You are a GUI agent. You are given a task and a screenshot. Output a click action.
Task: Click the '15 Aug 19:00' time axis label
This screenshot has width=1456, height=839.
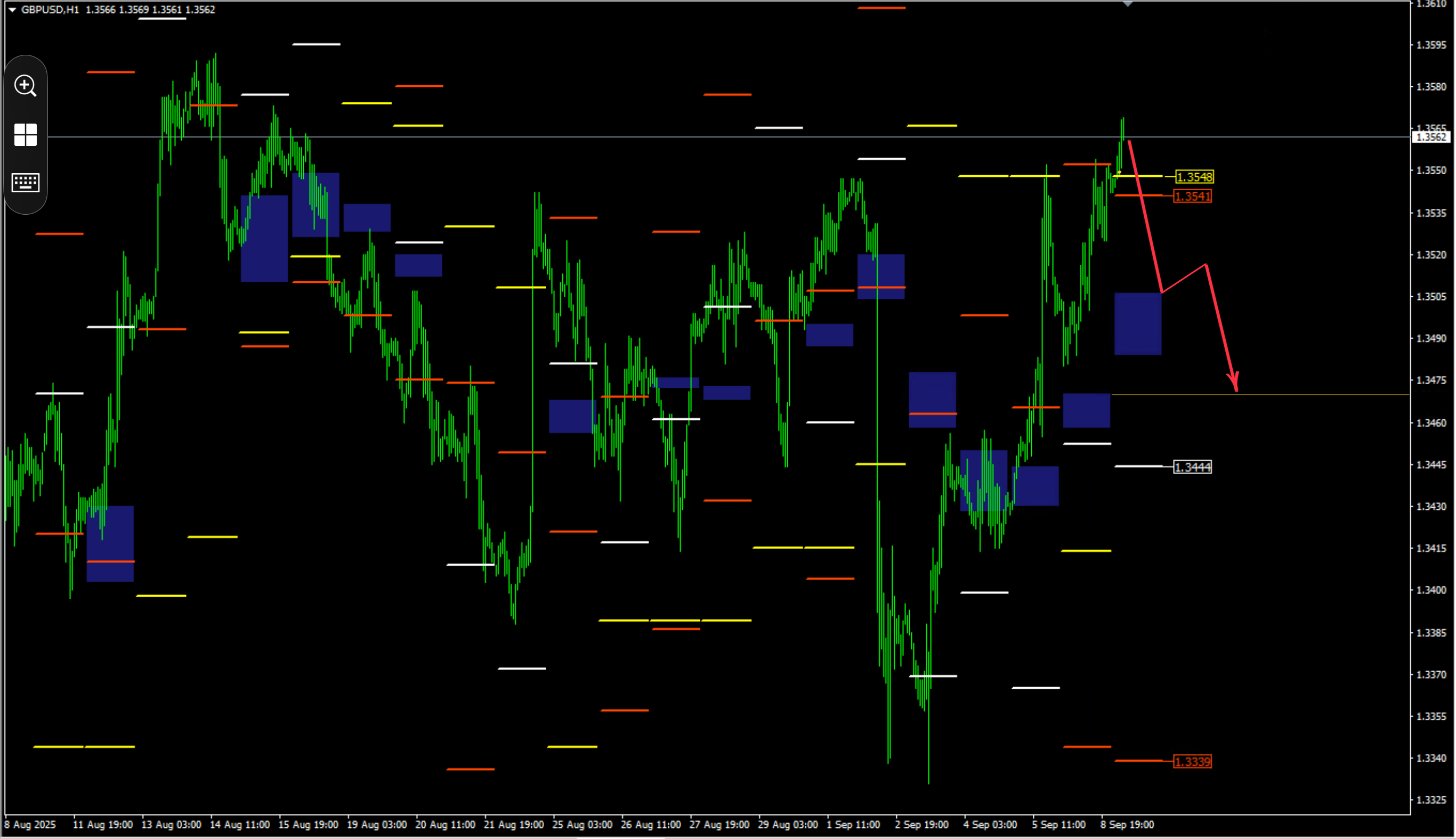pos(308,825)
